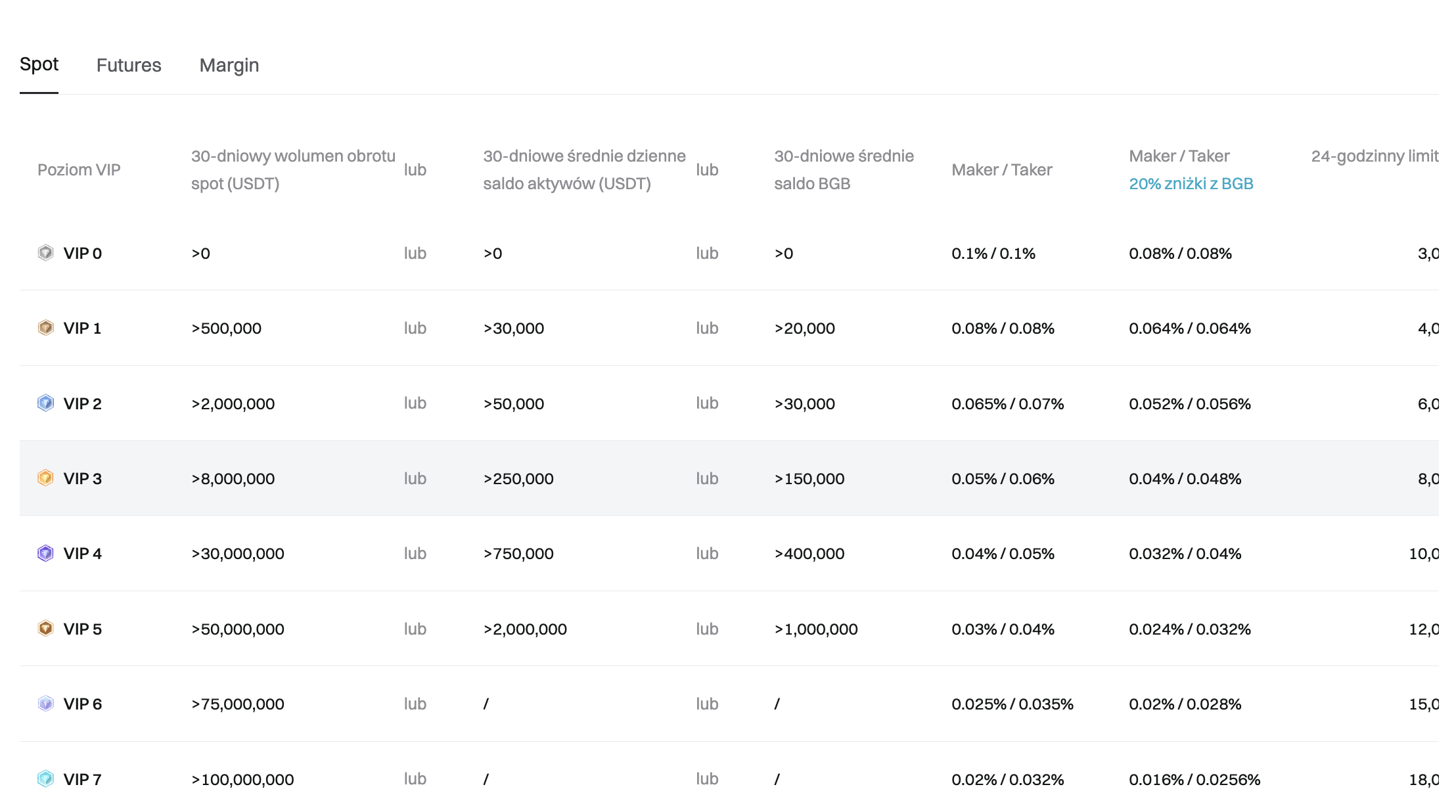Open the Futures fee tab
1456x812 pixels.
(129, 65)
